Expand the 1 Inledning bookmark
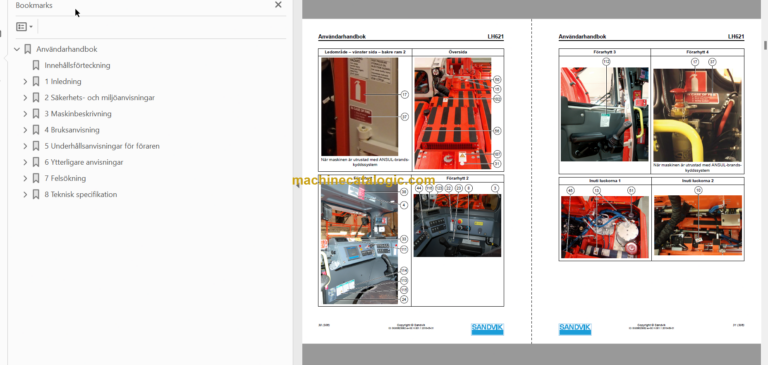 [25, 82]
